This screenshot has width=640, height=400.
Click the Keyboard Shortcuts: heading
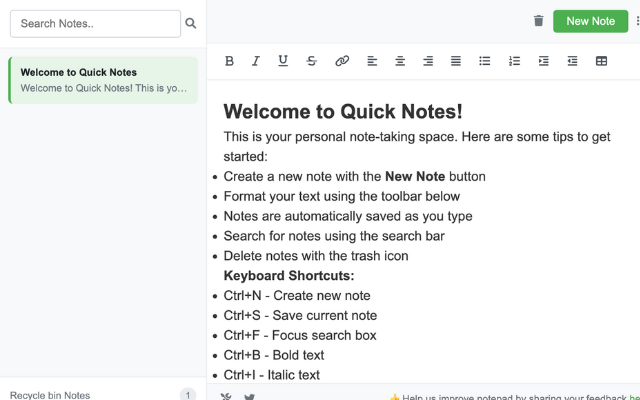[x=289, y=276]
